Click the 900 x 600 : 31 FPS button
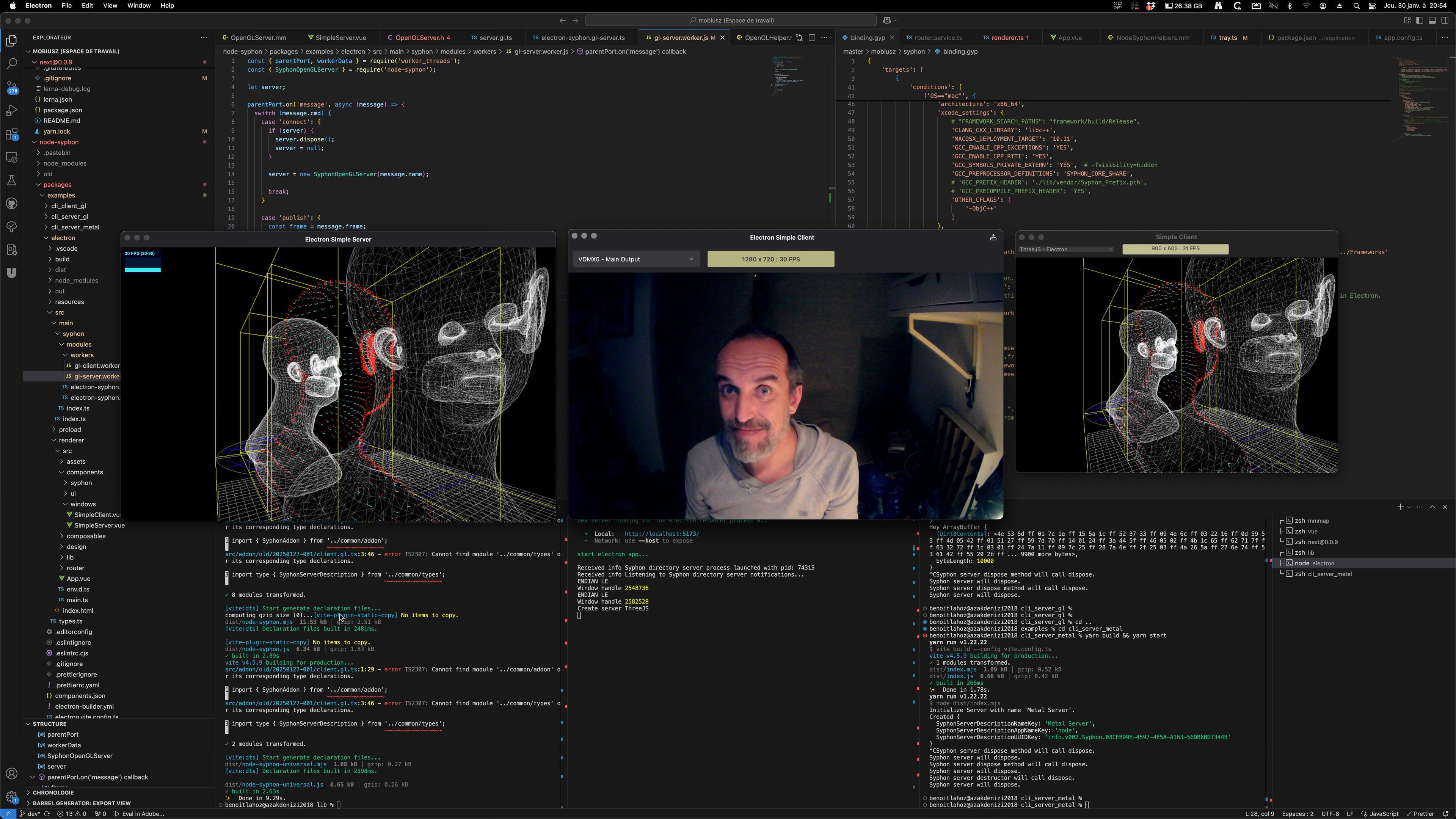The width and height of the screenshot is (1456, 819). point(1175,249)
